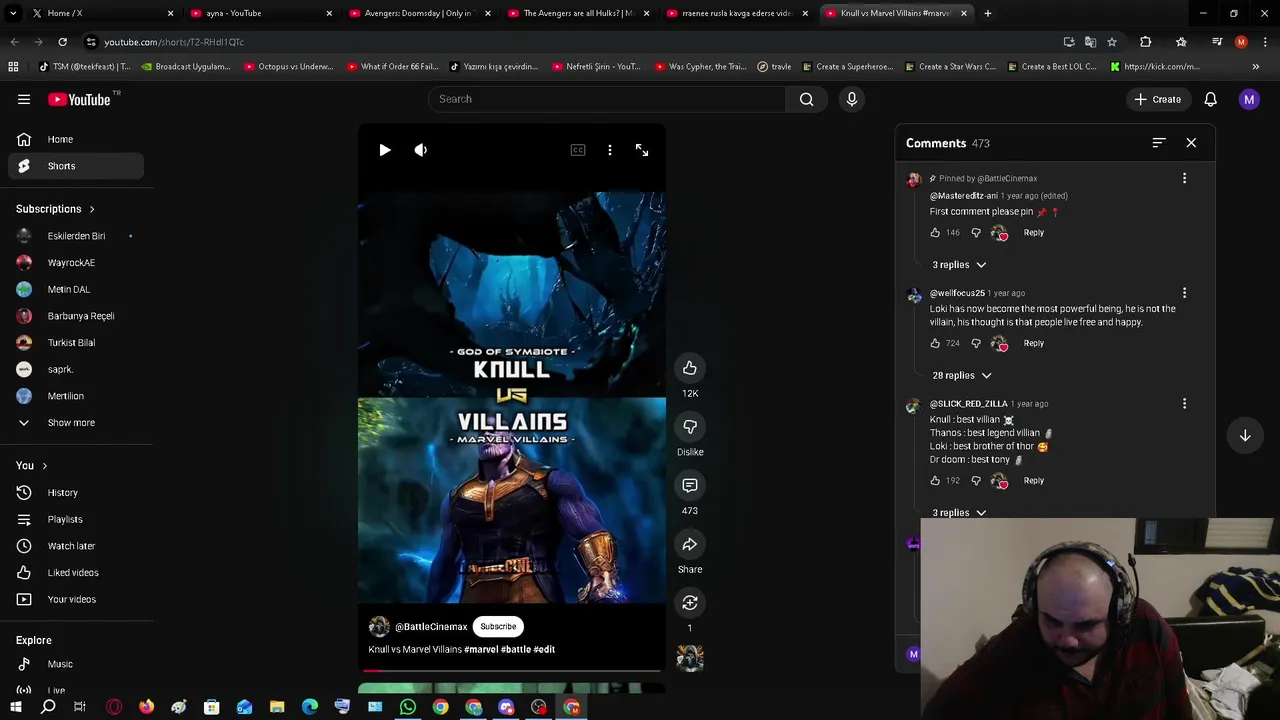Open Liked videos

pos(76,573)
